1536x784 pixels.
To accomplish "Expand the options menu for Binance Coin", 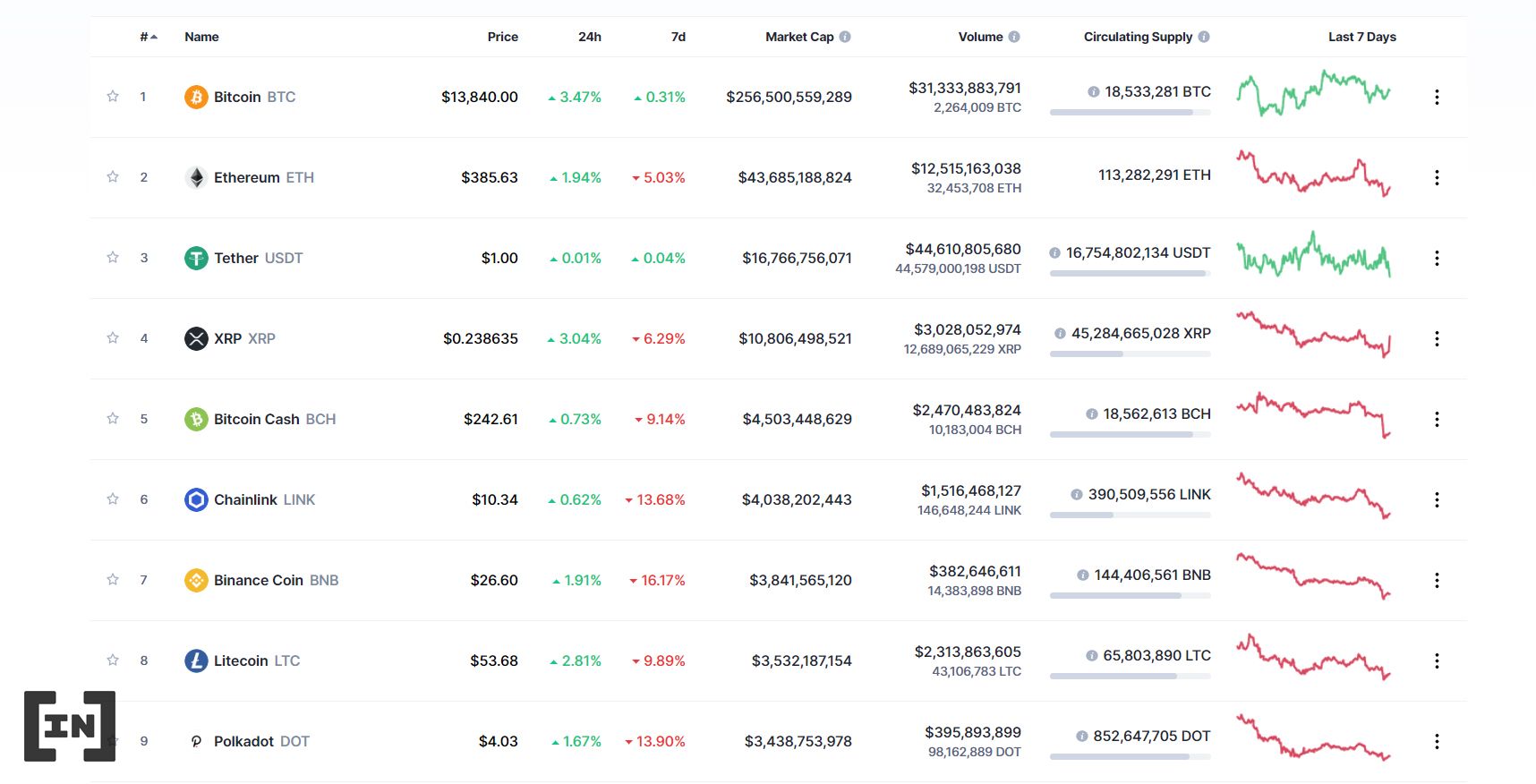I will 1437,580.
